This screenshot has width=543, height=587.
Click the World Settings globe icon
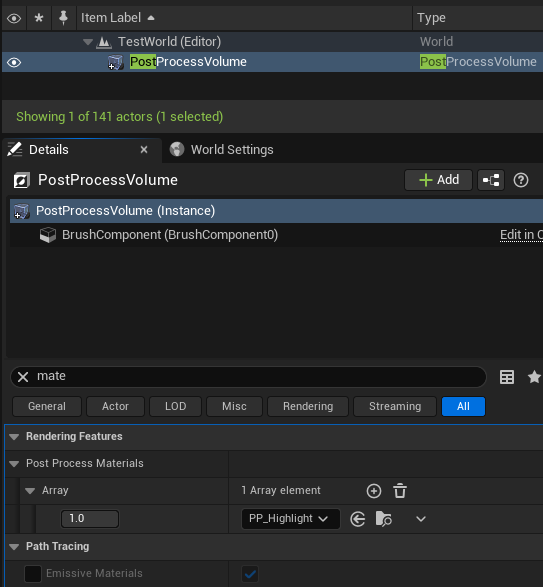[177, 150]
